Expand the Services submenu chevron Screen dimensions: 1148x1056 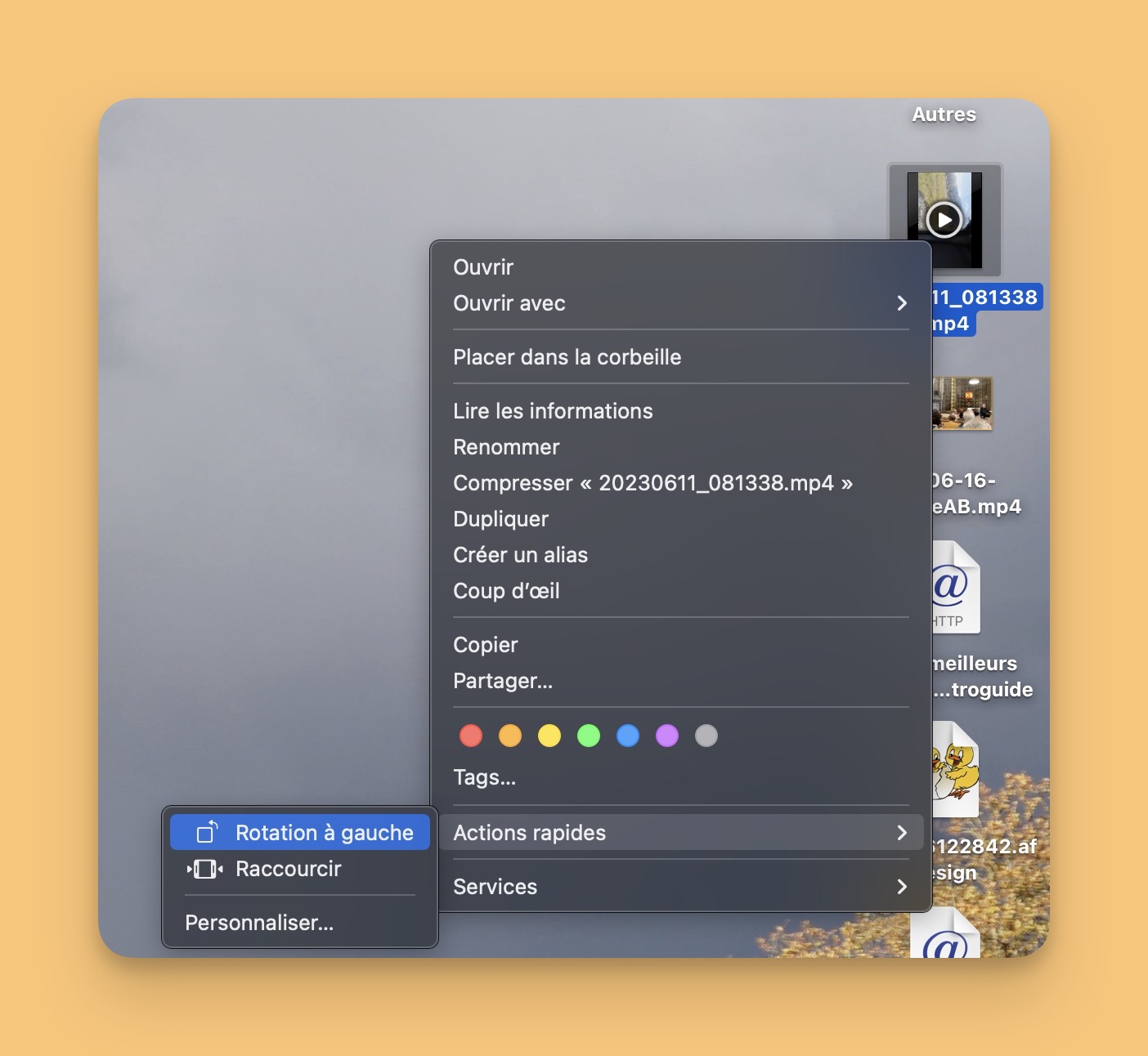pos(902,887)
